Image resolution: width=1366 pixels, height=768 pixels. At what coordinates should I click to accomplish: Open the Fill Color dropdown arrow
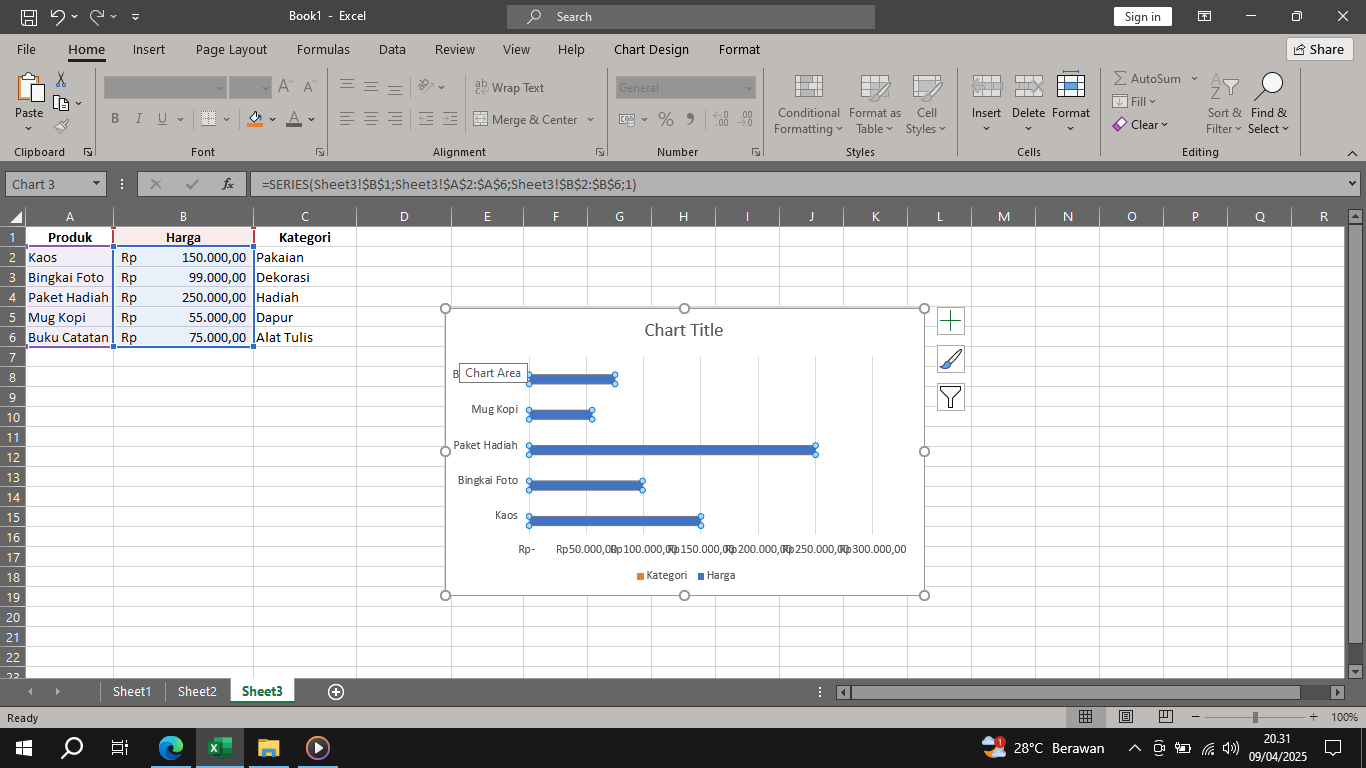(272, 119)
